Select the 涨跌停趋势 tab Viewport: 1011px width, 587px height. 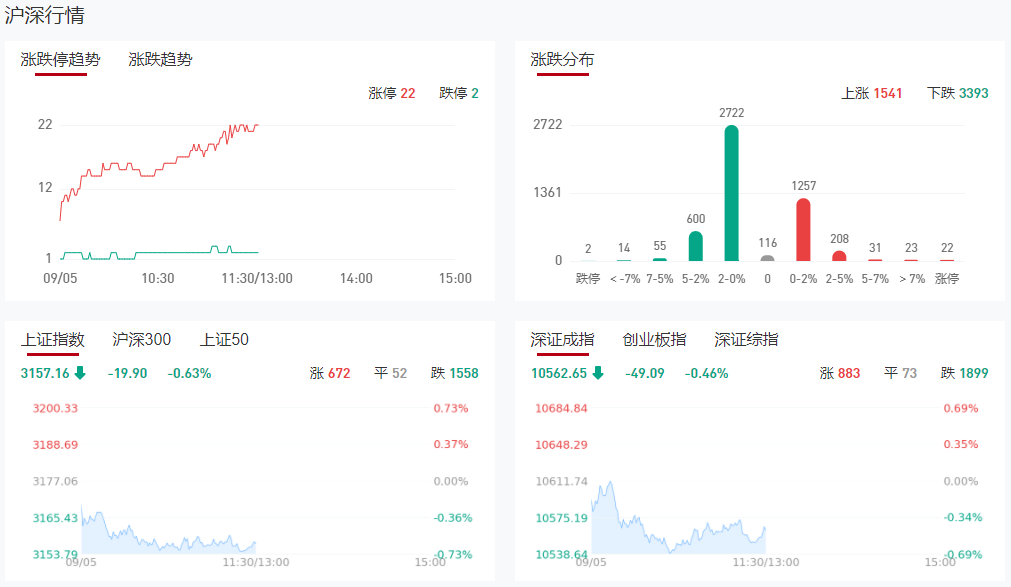[x=60, y=59]
